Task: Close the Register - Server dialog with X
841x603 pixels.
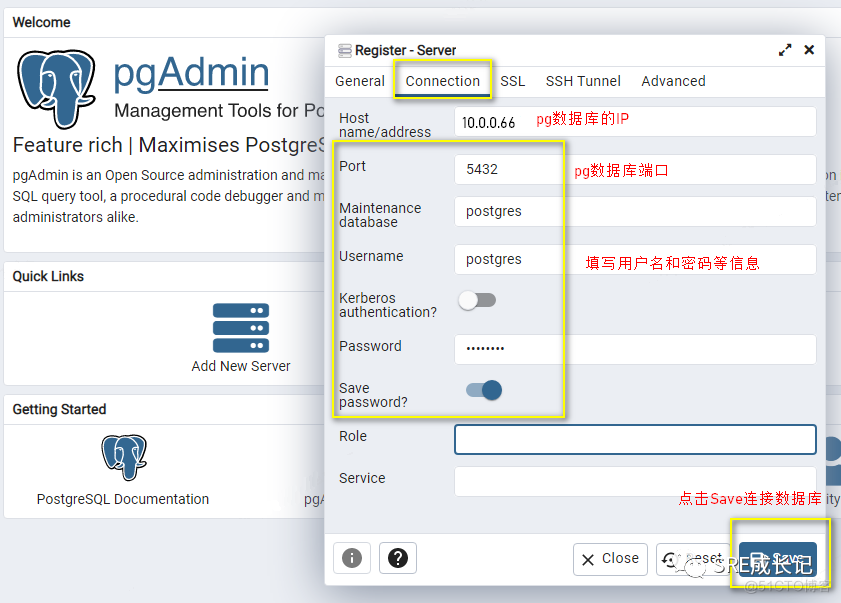Action: tap(809, 50)
